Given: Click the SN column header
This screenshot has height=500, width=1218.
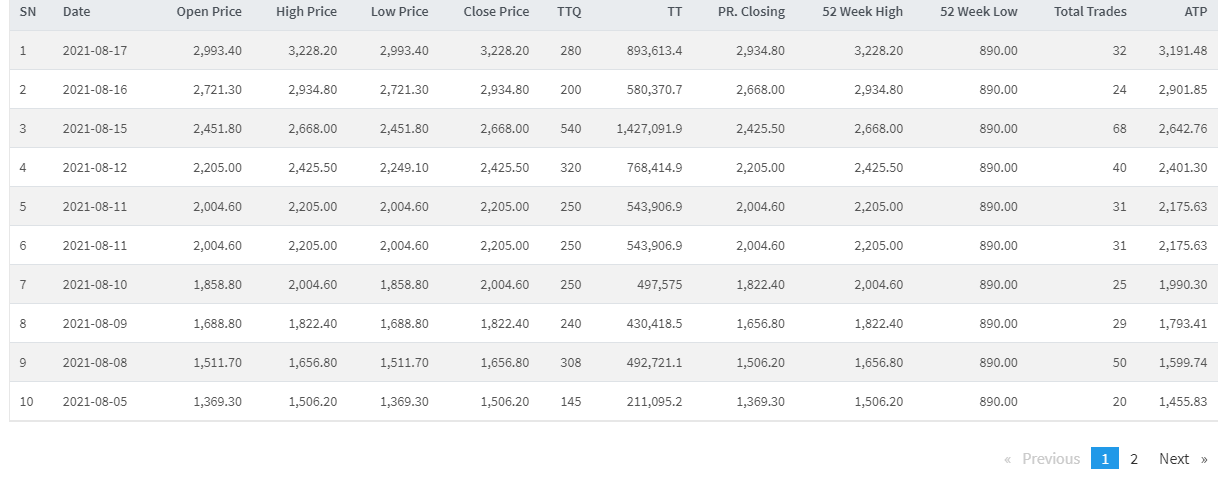Looking at the screenshot, I should coord(28,12).
